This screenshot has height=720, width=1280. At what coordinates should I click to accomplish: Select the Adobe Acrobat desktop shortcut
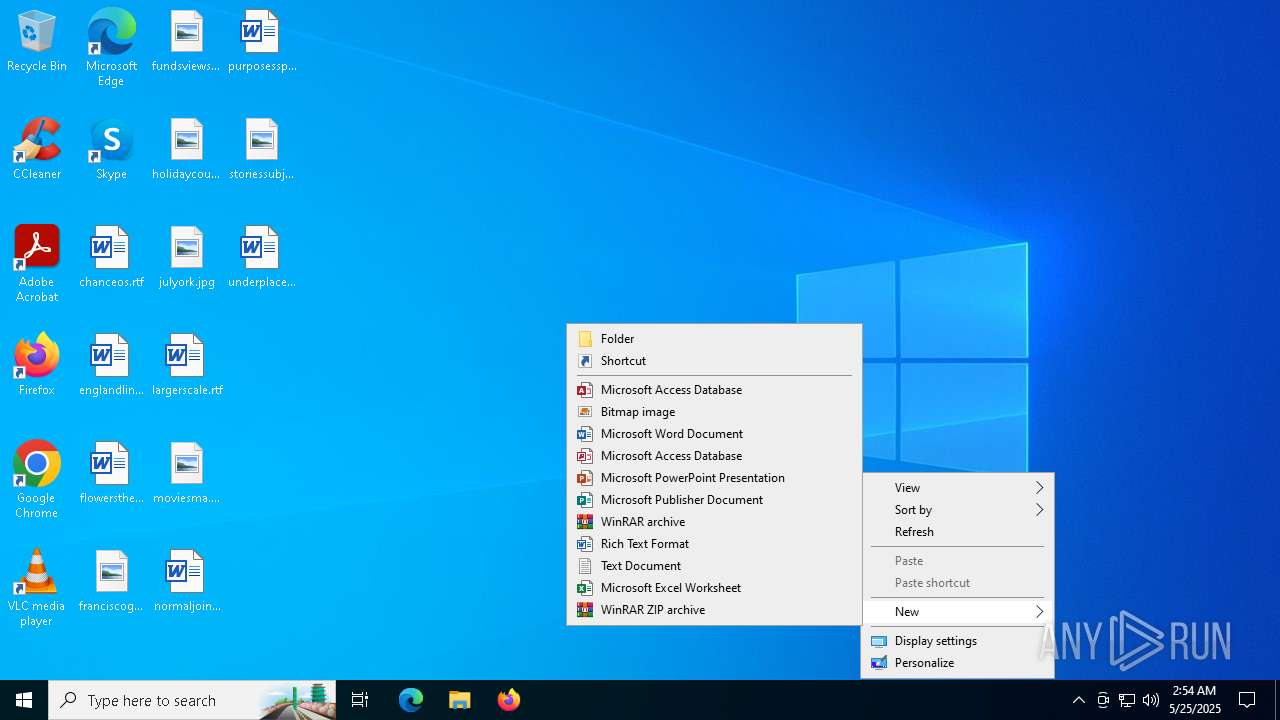click(36, 264)
